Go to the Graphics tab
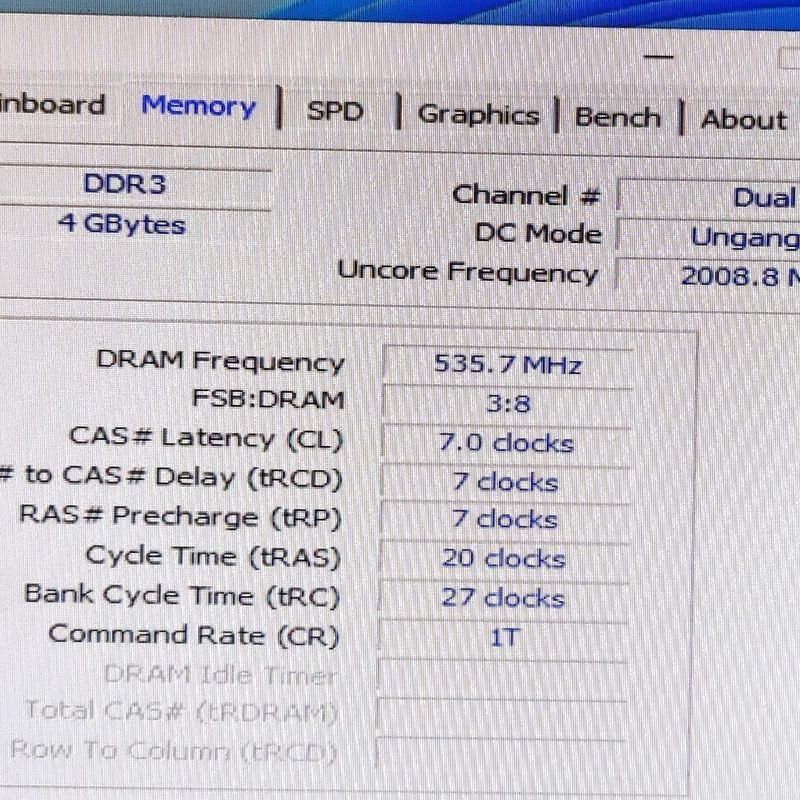Image resolution: width=800 pixels, height=800 pixels. click(x=477, y=114)
